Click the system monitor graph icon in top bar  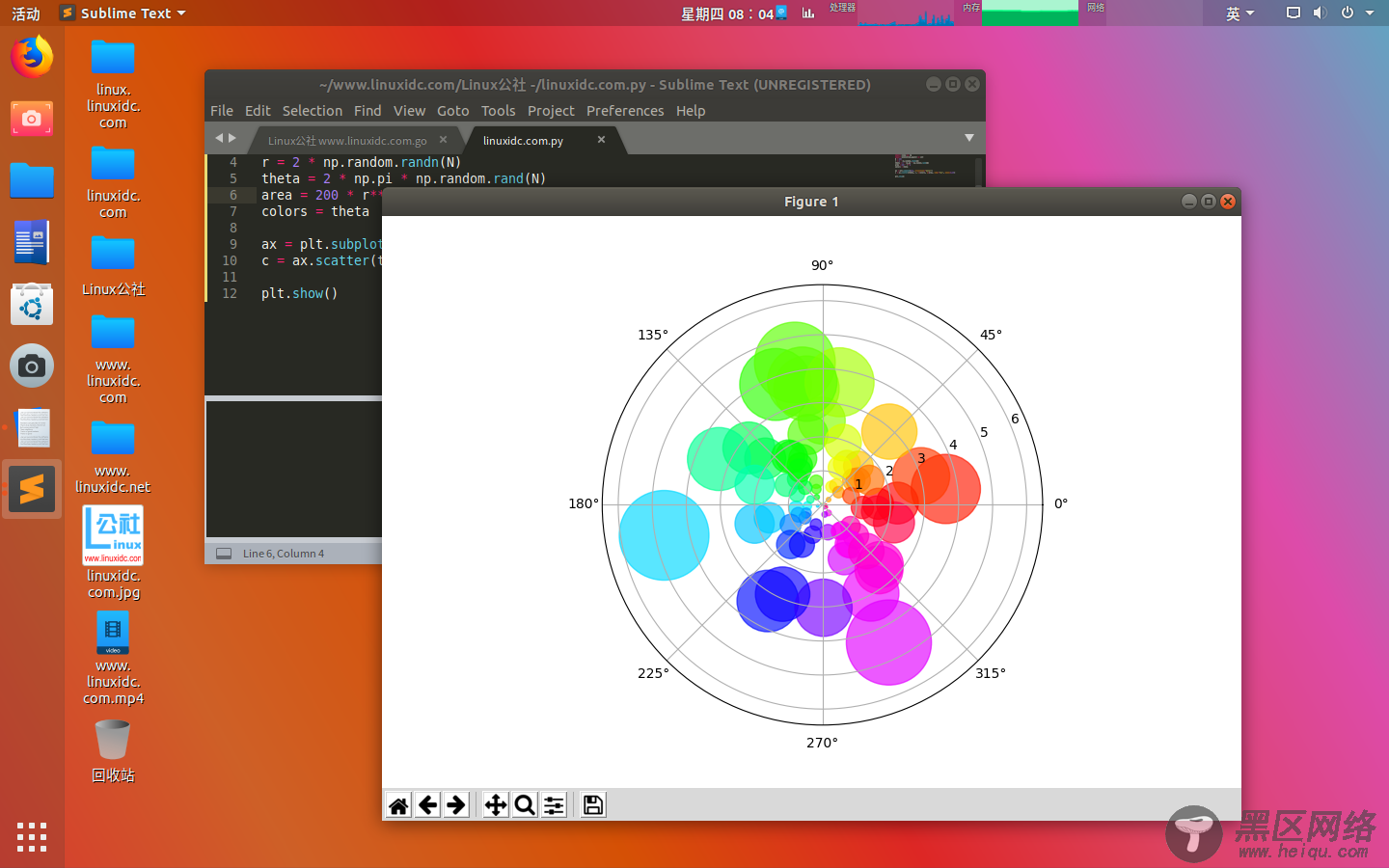[808, 13]
